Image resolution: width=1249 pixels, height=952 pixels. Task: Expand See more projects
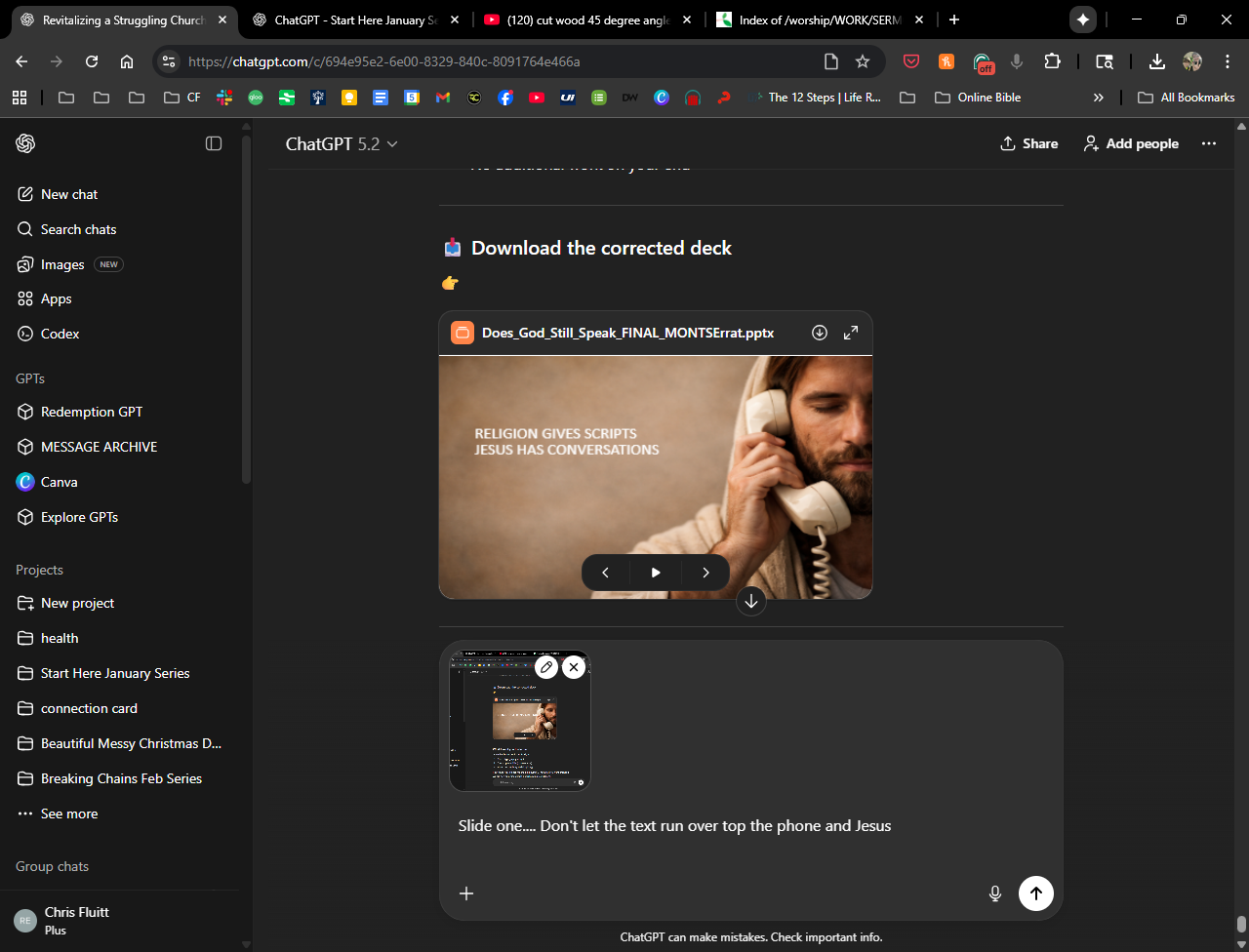68,813
